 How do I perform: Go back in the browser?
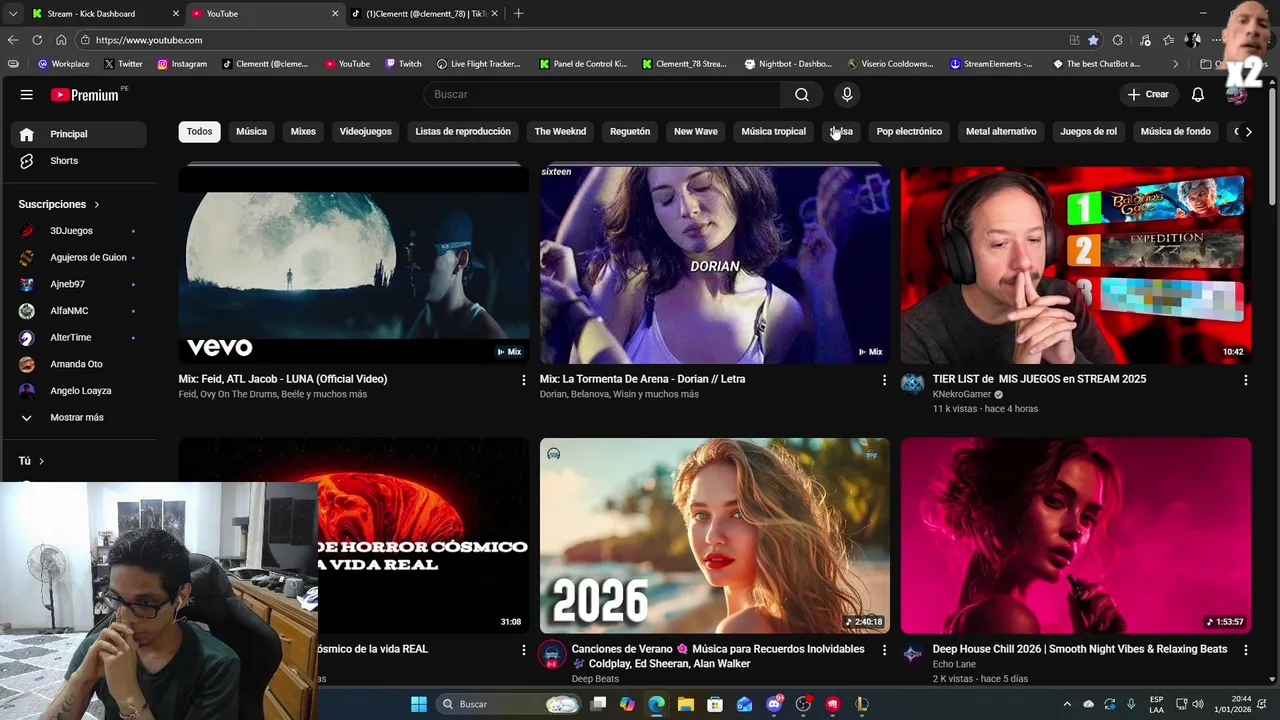pyautogui.click(x=13, y=40)
